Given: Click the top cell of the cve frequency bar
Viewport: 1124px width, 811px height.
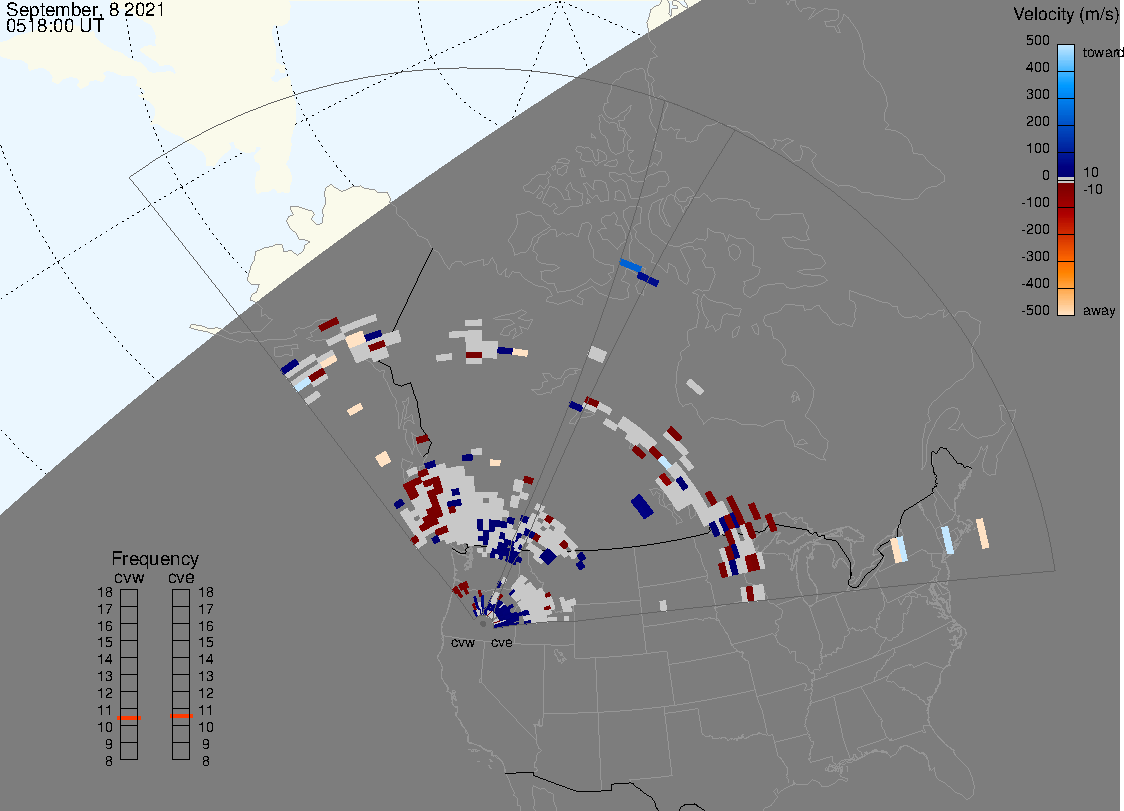Looking at the screenshot, I should click(x=181, y=598).
